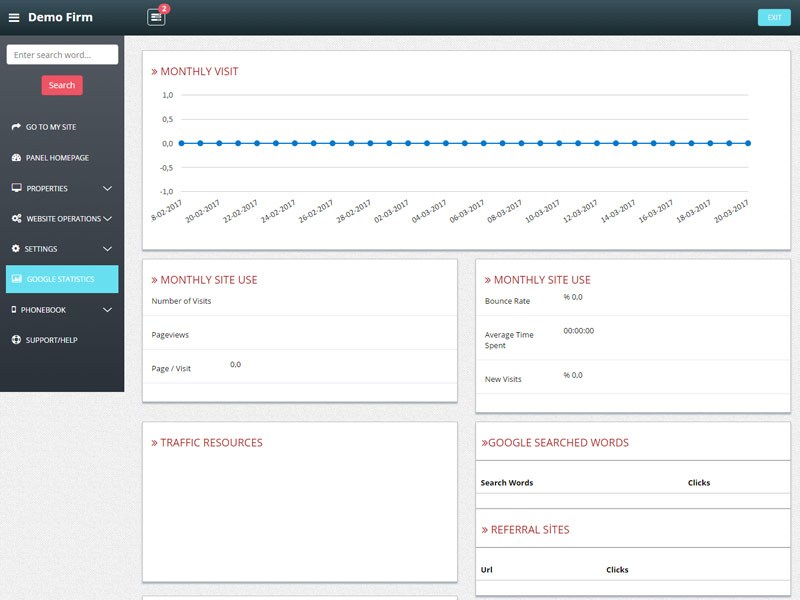Click the phone icon next to Phonebook

(14, 310)
